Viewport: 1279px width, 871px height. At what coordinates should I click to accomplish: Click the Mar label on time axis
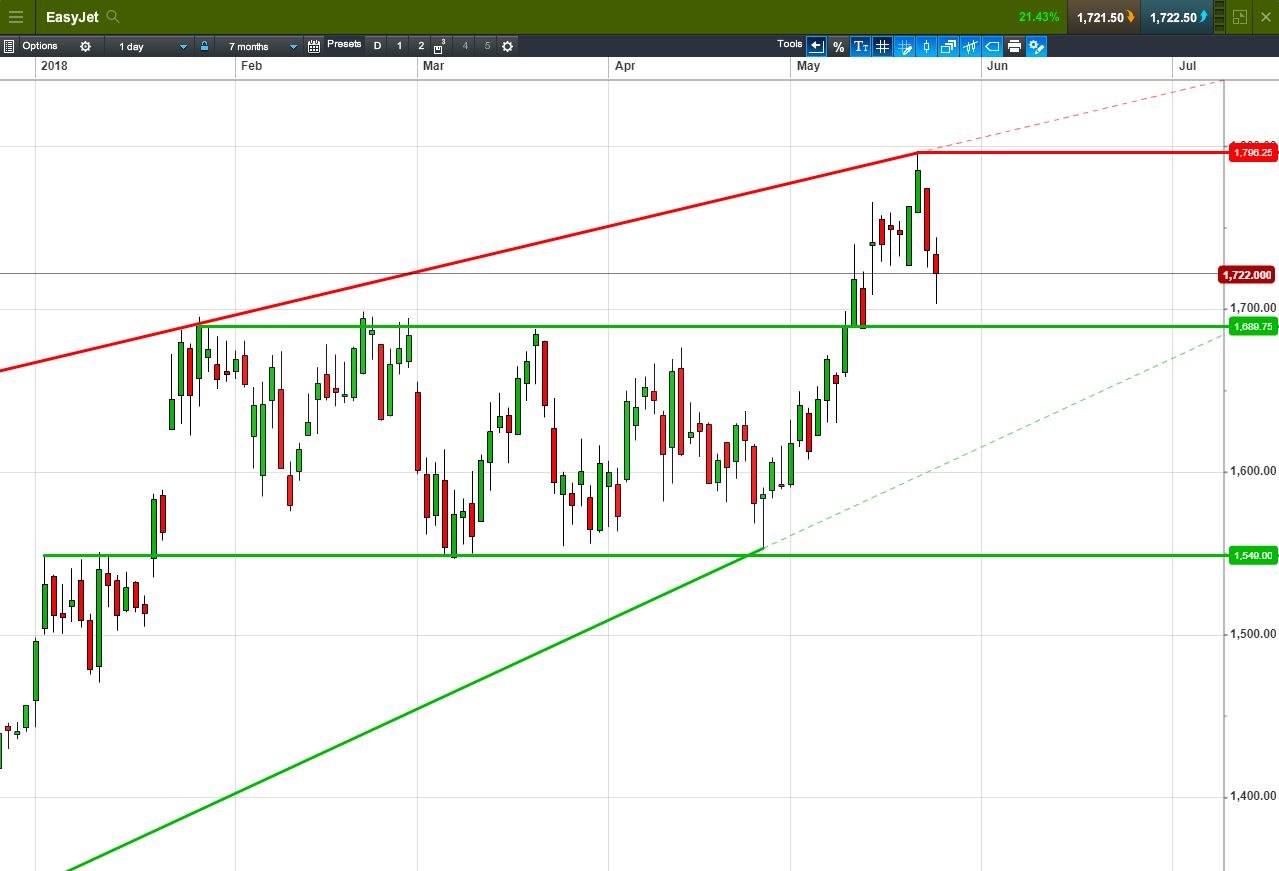(x=433, y=66)
